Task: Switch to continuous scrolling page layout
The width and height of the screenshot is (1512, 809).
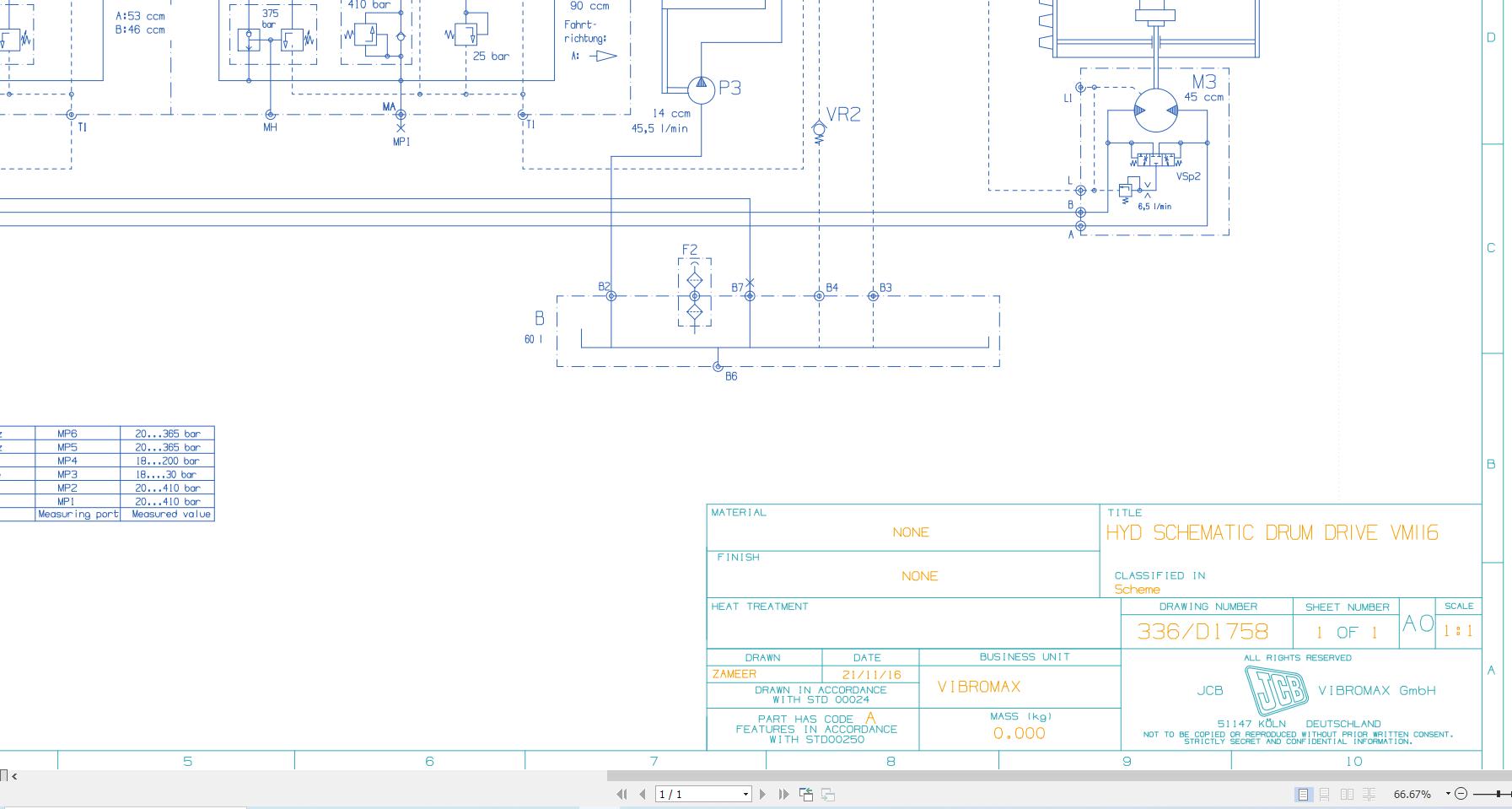Action: pos(1325,794)
